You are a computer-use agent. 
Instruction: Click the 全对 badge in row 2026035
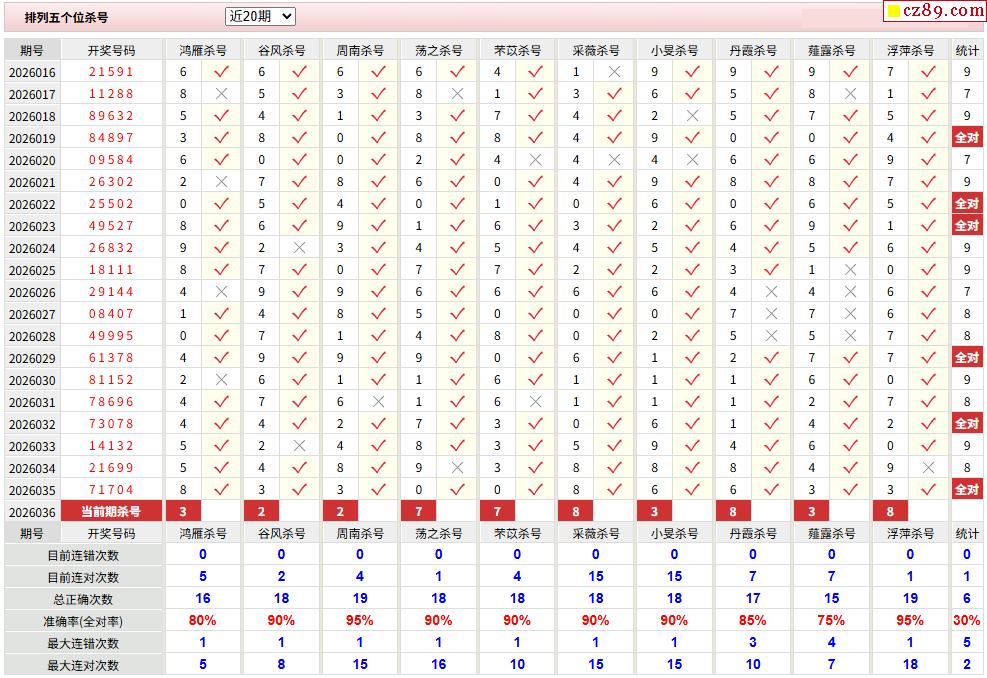[967, 489]
